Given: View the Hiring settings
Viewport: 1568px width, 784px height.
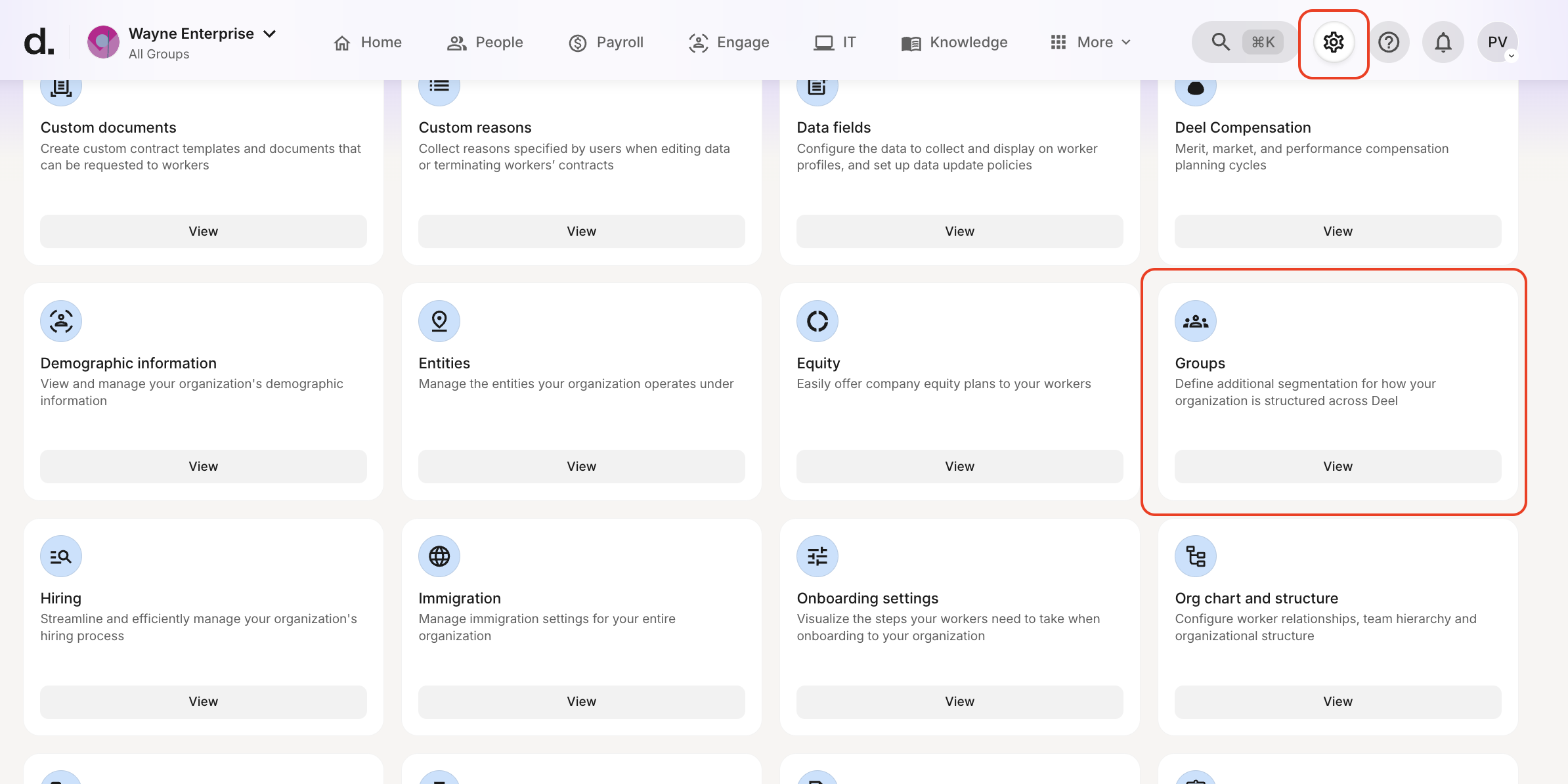Looking at the screenshot, I should point(204,701).
